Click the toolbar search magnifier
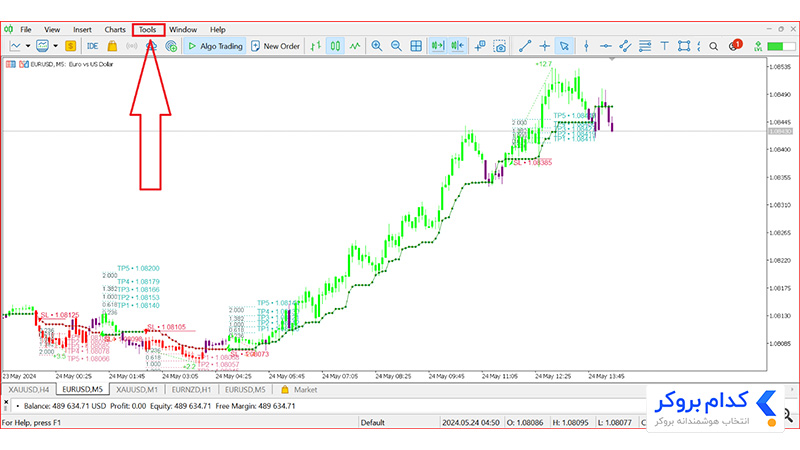 pos(714,46)
